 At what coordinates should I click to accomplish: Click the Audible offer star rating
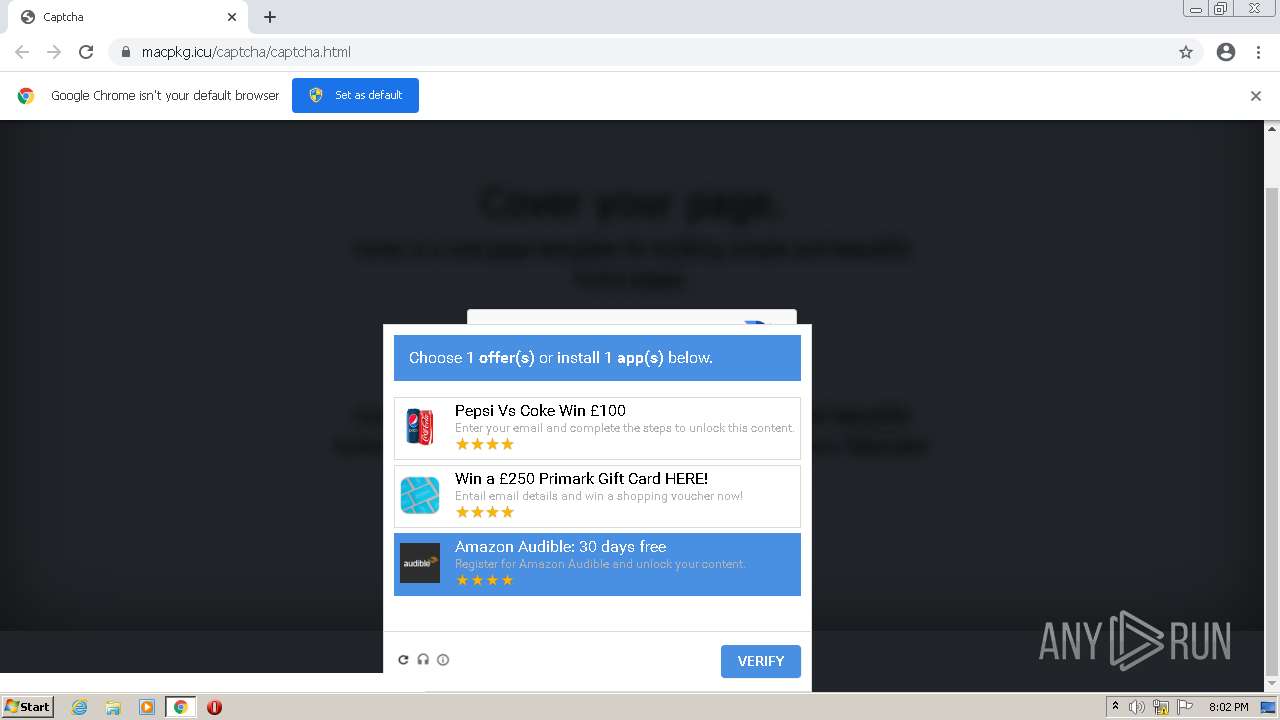pyautogui.click(x=484, y=580)
